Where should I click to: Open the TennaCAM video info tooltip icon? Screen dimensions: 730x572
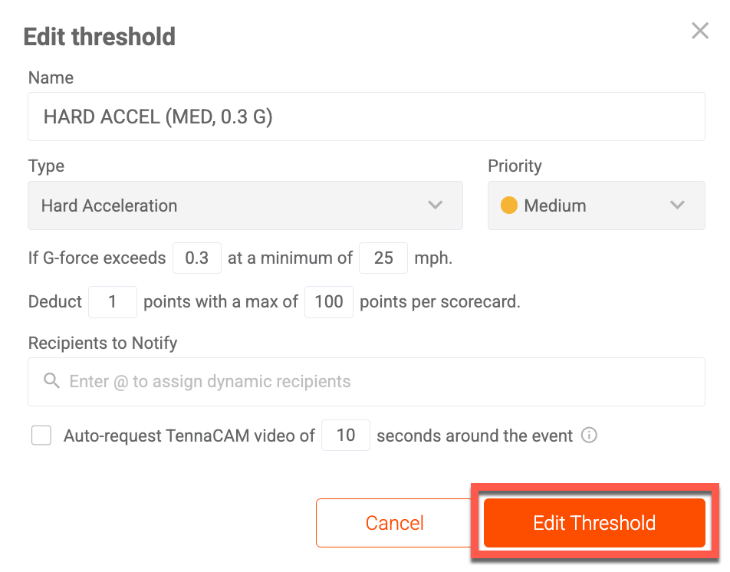[589, 436]
